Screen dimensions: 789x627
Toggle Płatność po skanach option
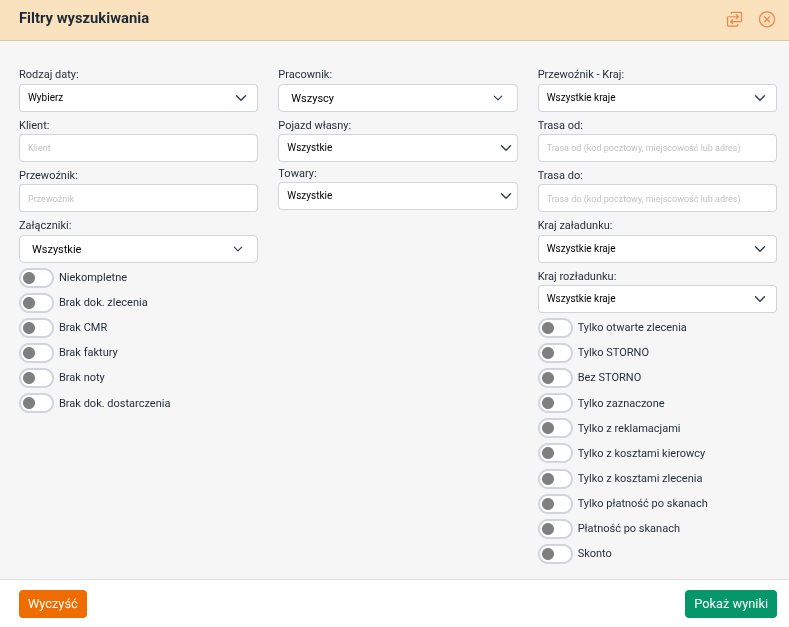555,528
